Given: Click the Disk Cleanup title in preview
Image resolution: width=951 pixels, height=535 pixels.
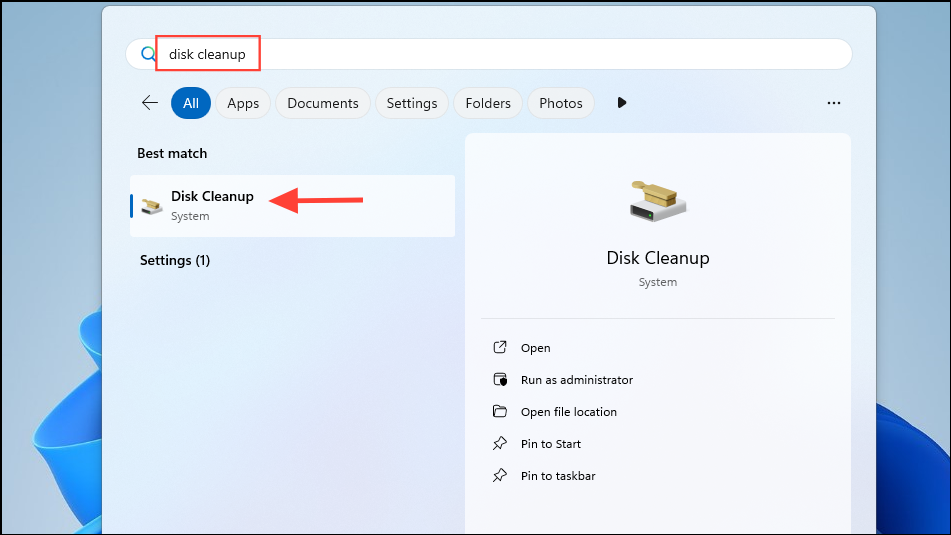Looking at the screenshot, I should 658,258.
